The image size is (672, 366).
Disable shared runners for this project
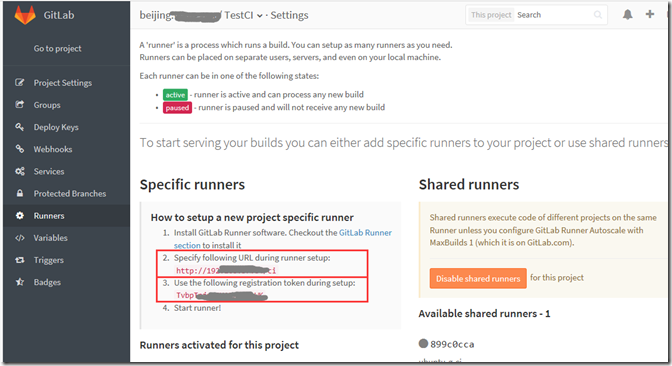point(478,278)
